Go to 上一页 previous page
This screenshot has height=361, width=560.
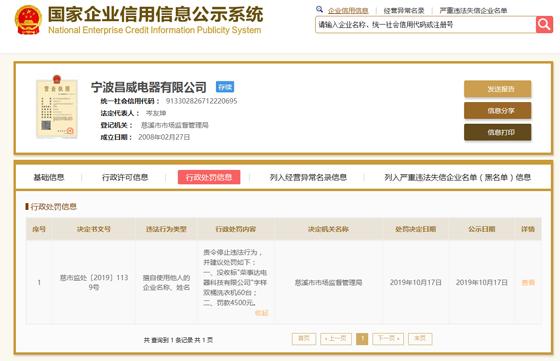[336, 339]
